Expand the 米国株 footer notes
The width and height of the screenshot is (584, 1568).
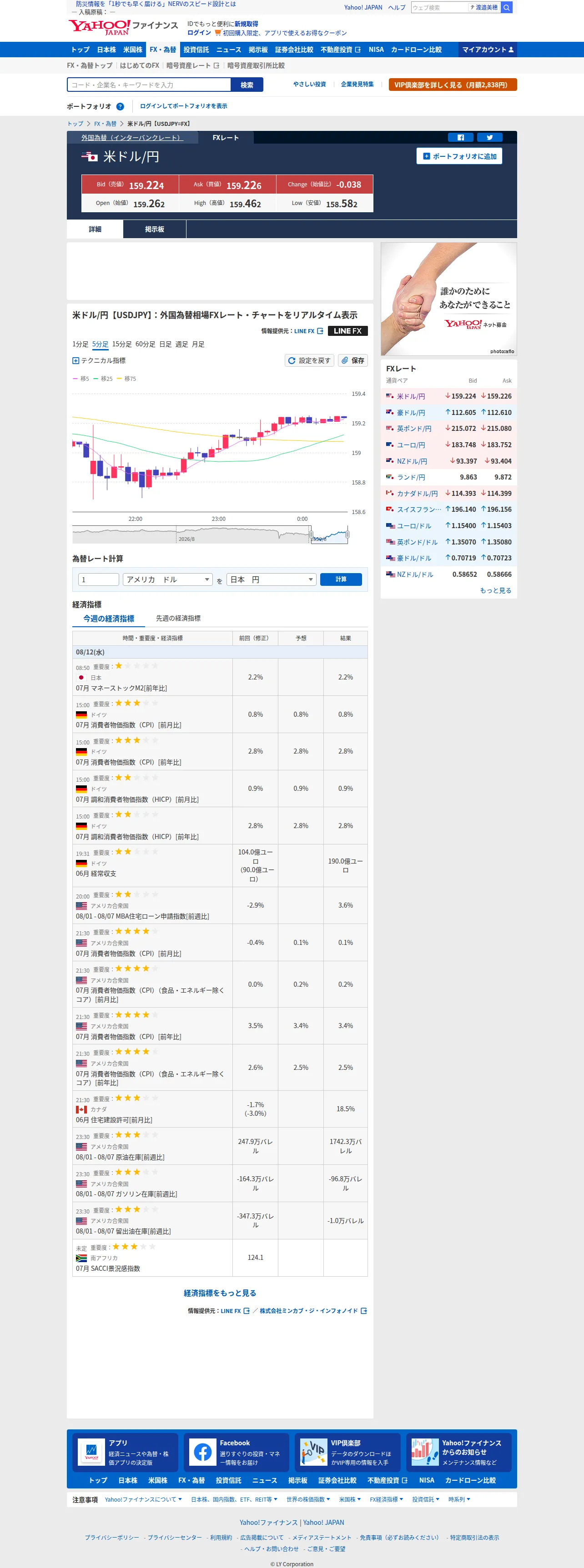[350, 1499]
